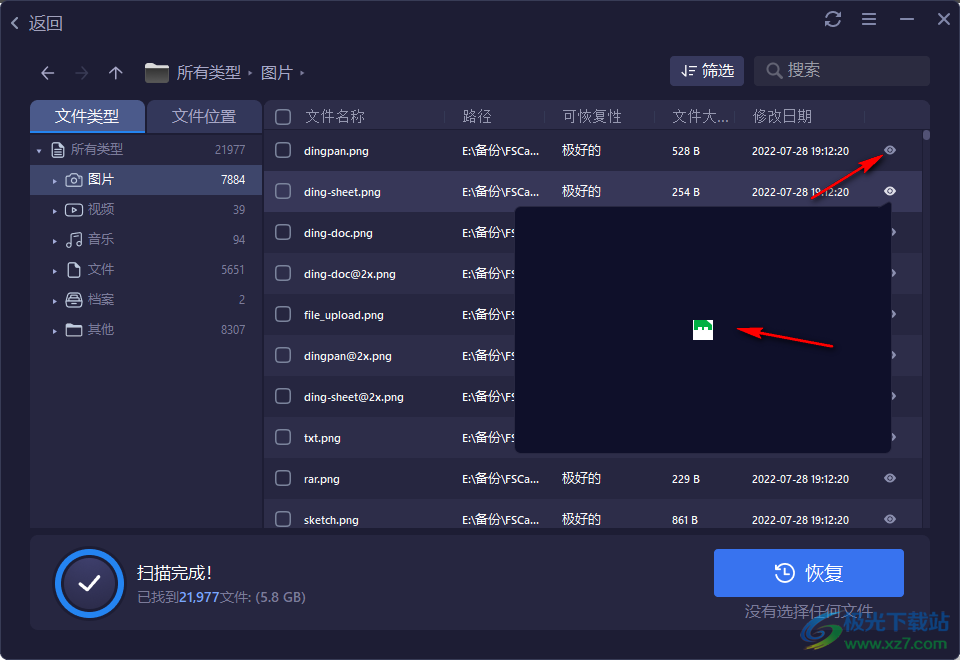Switch to the 文件位置 tab
This screenshot has width=960, height=660.
pos(204,115)
